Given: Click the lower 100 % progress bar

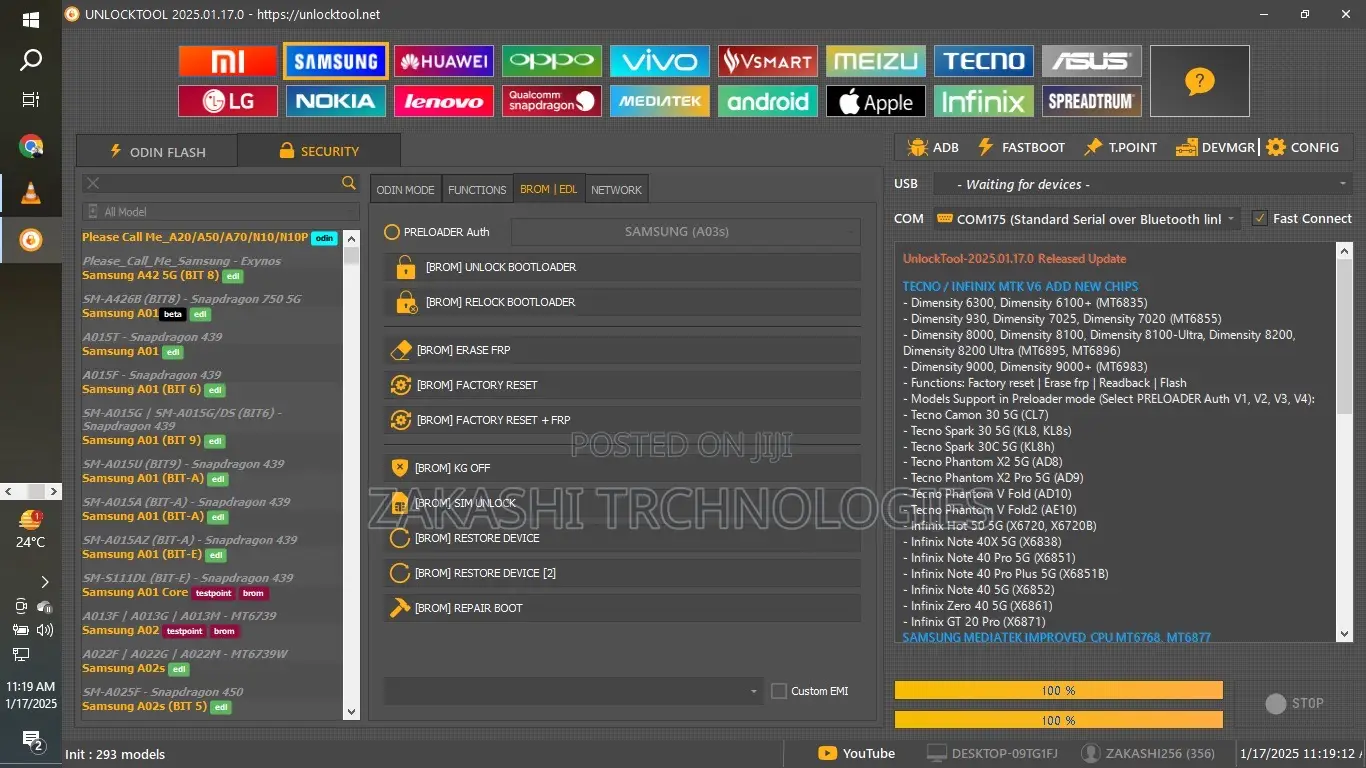Looking at the screenshot, I should click(1058, 720).
